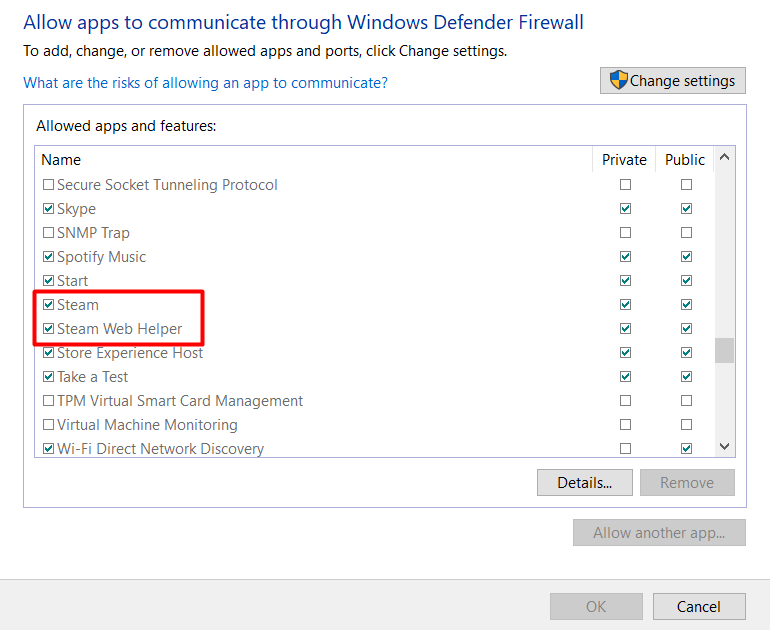The width and height of the screenshot is (770, 630).
Task: Click the Cancel button
Action: click(x=699, y=606)
